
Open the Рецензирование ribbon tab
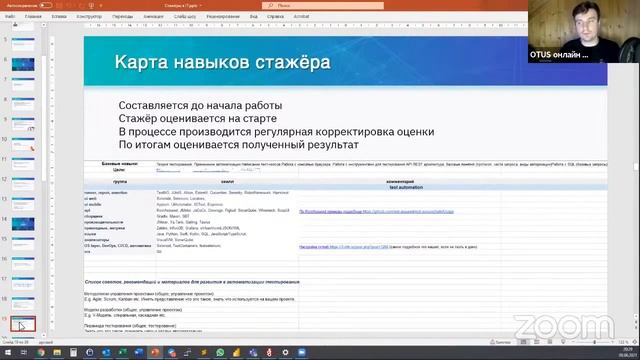(223, 16)
